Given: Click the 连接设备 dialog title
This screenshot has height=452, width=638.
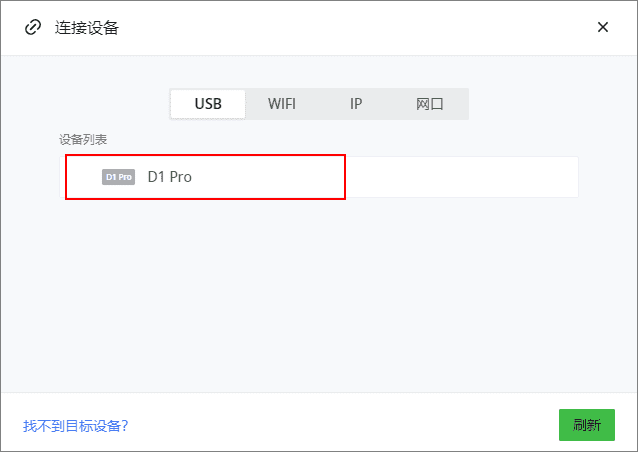Looking at the screenshot, I should [87, 28].
